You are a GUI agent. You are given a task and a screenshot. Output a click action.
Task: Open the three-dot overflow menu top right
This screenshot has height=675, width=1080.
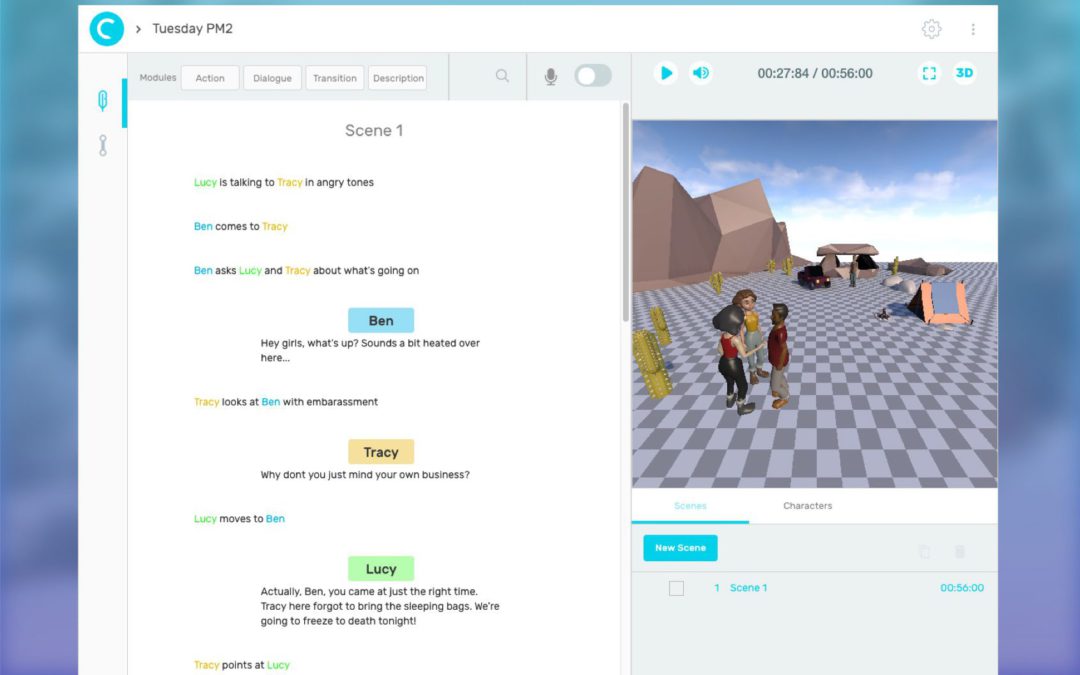(973, 29)
